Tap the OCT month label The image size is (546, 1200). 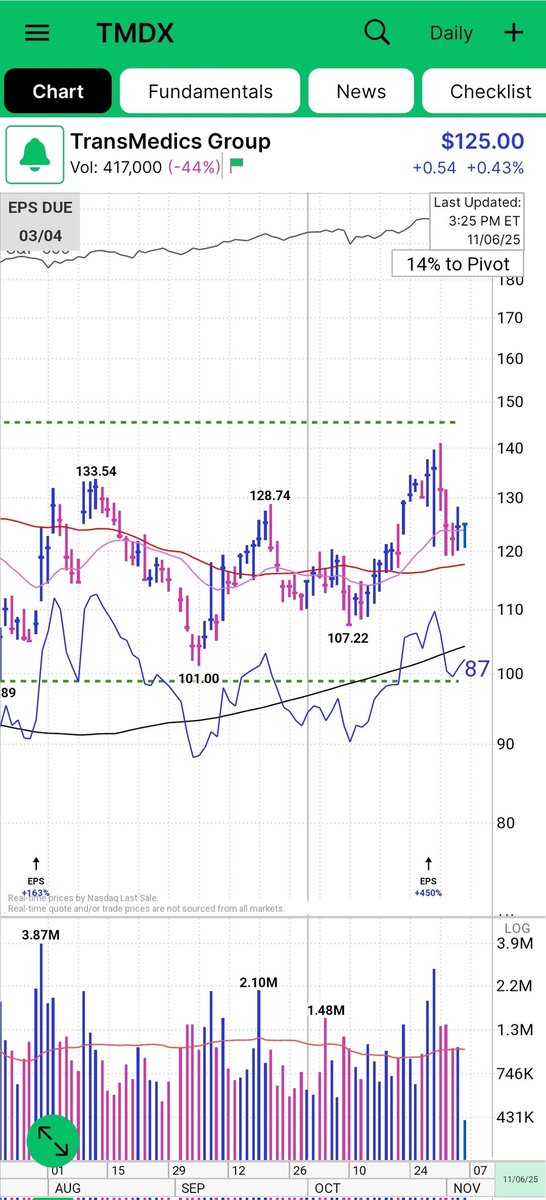329,1189
